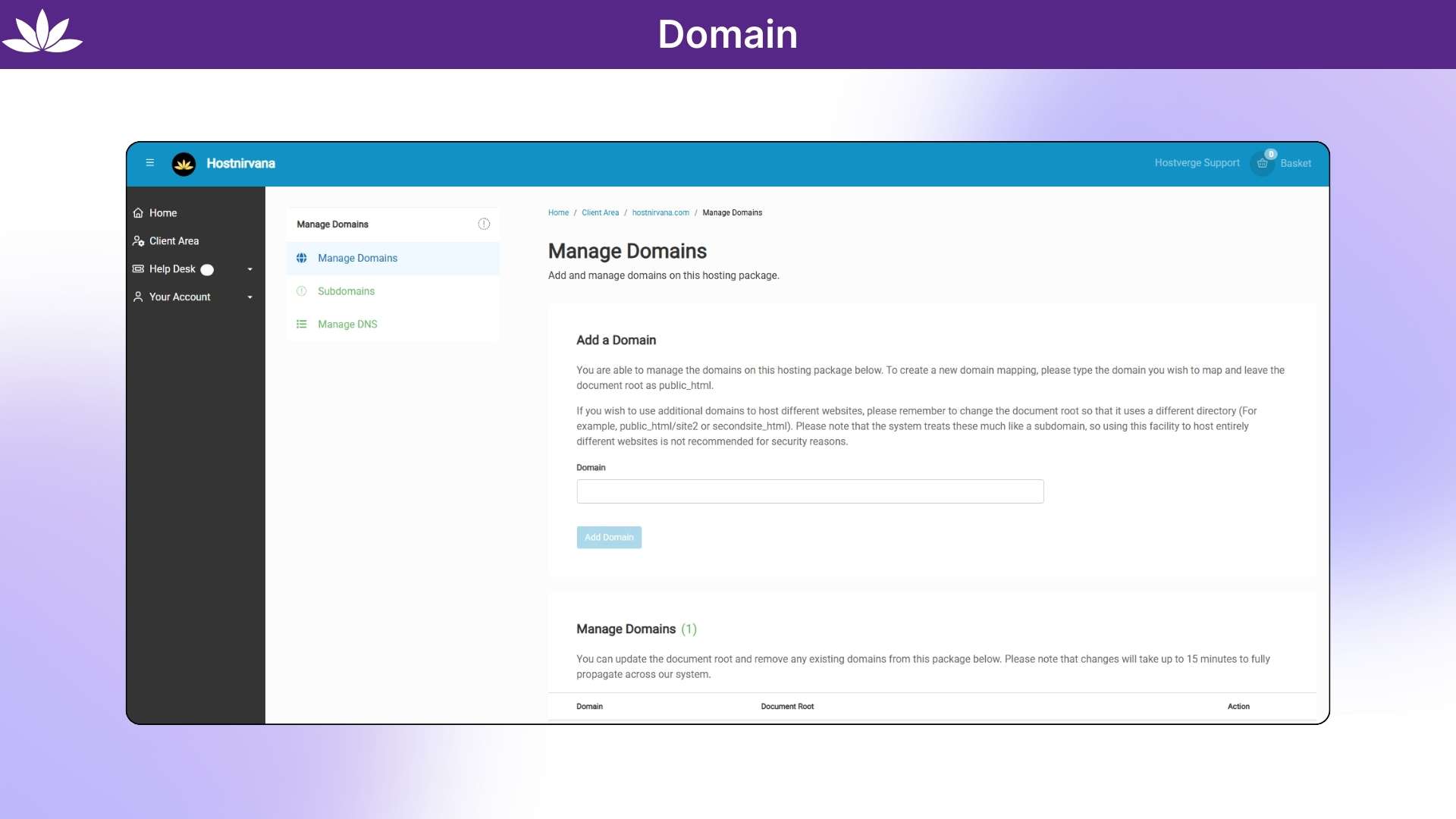
Task: Open the Subdomains panel item
Action: (346, 290)
